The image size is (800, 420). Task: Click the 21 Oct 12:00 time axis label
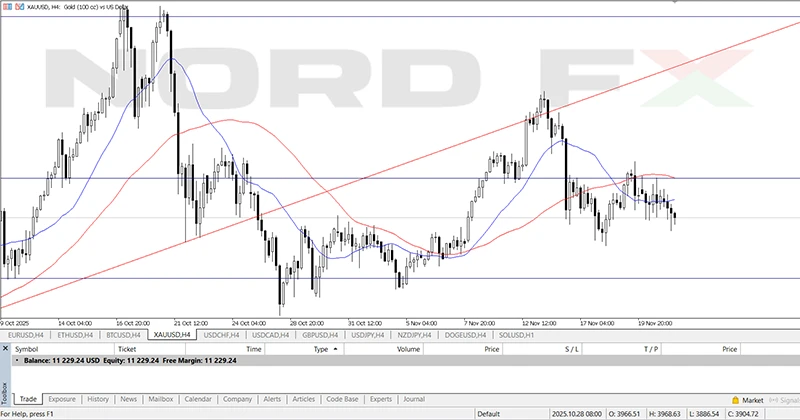tap(191, 323)
